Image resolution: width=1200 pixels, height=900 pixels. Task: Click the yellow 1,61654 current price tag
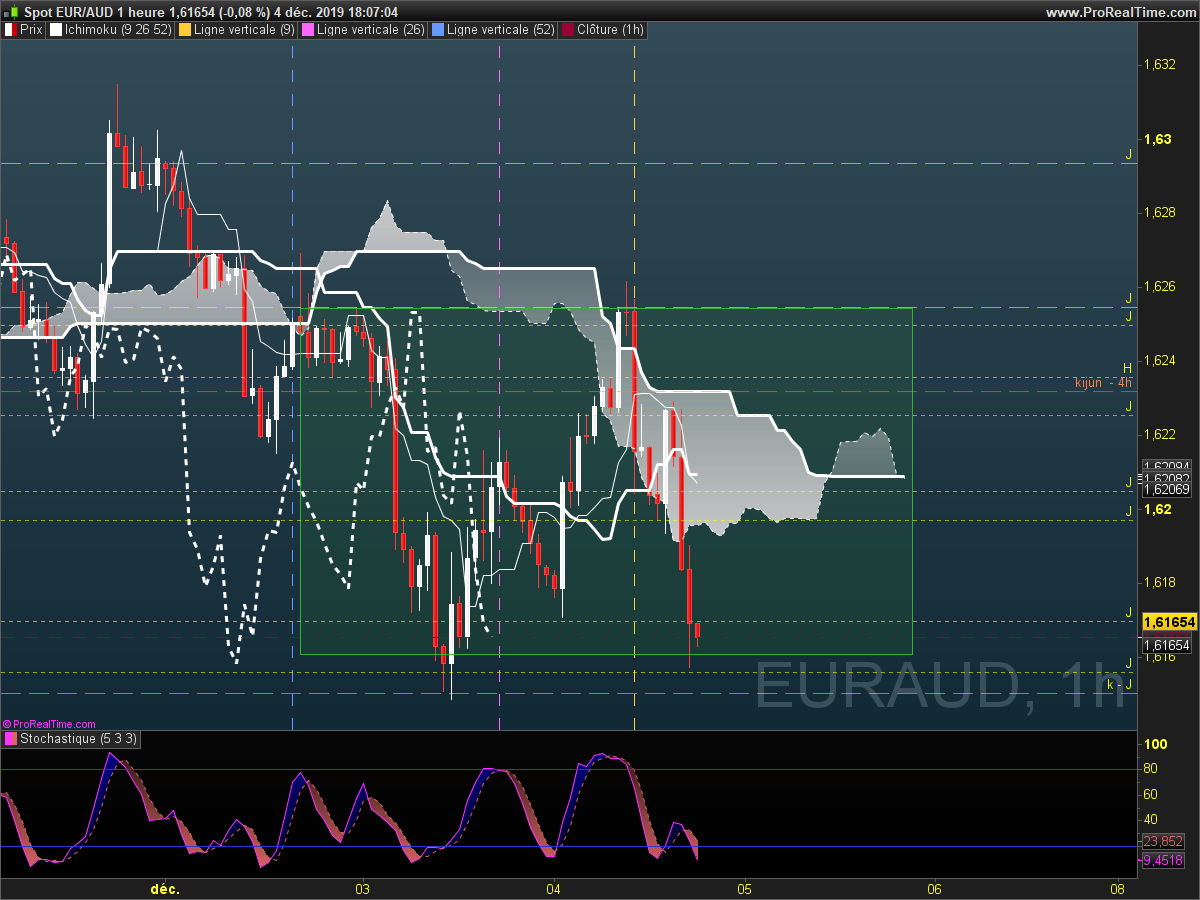(1169, 622)
